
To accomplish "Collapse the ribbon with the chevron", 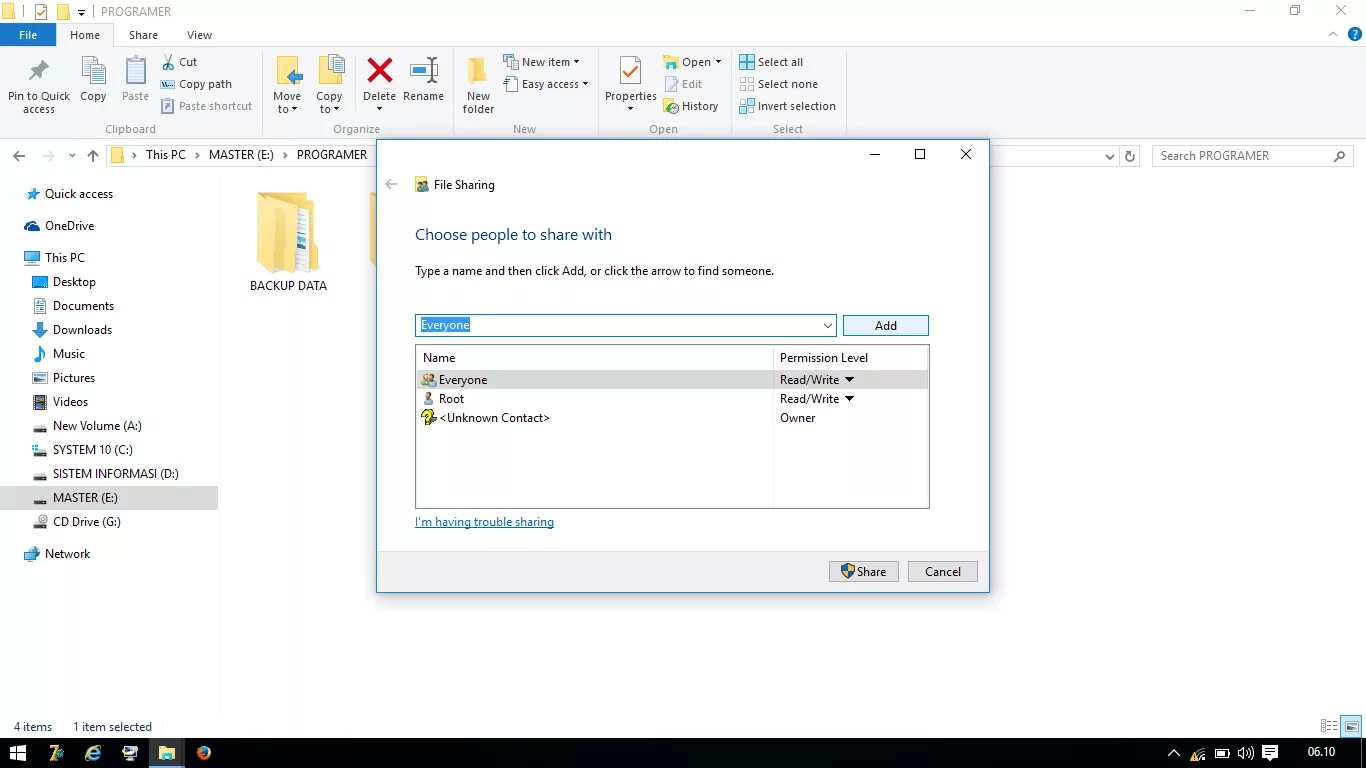I will 1333,34.
